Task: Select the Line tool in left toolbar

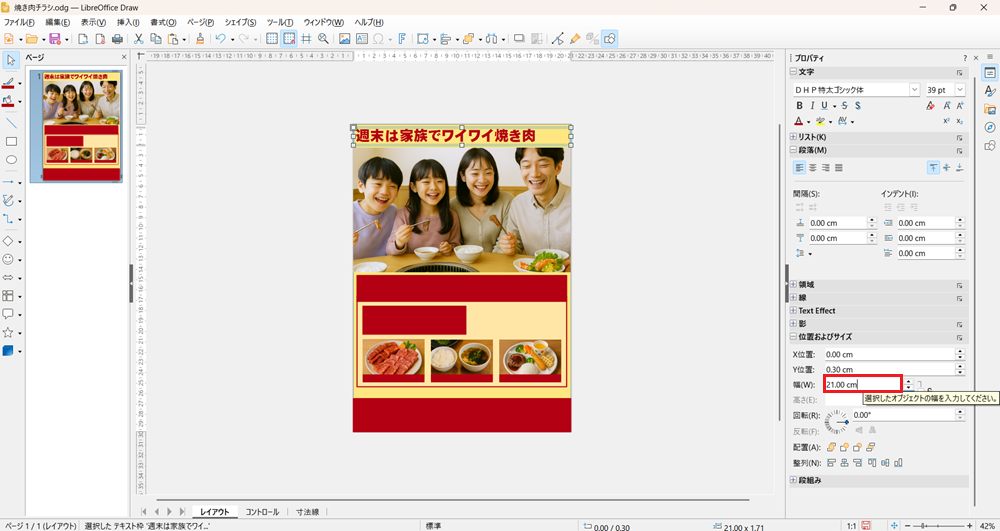Action: (11, 123)
